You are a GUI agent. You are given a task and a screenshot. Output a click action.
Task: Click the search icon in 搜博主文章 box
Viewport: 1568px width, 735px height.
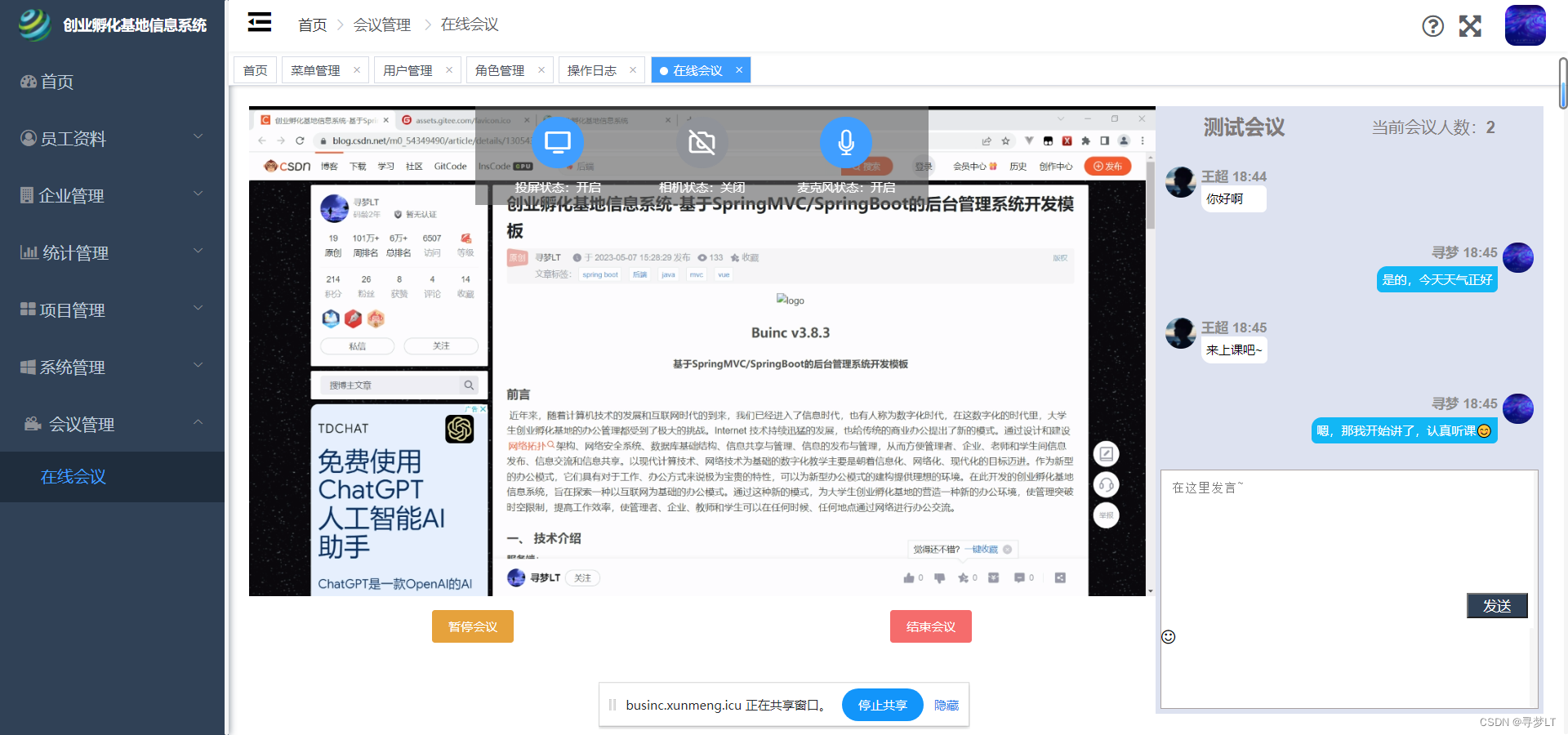pyautogui.click(x=469, y=385)
